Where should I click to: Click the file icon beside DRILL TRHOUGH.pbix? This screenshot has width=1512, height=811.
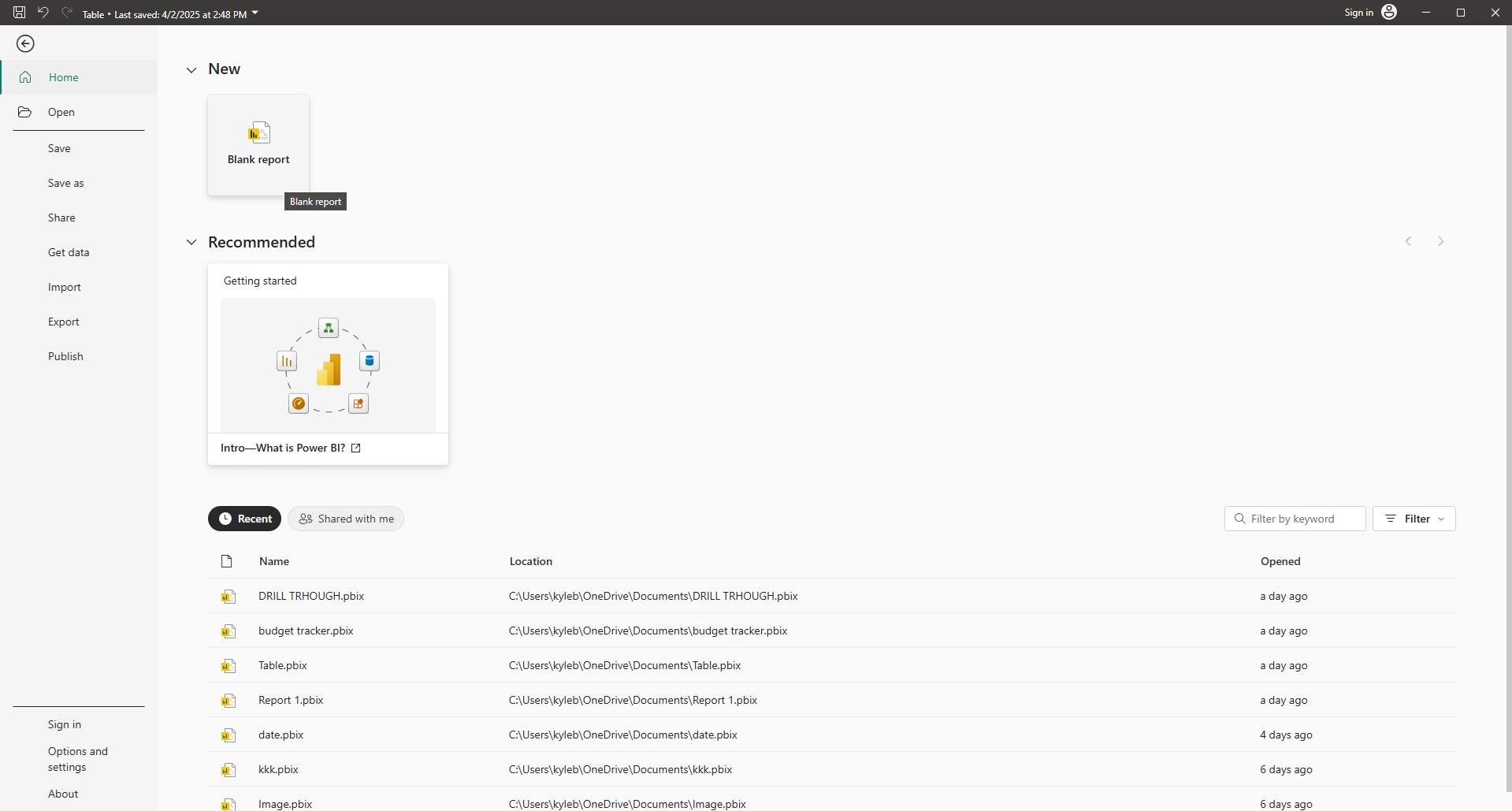click(x=228, y=597)
